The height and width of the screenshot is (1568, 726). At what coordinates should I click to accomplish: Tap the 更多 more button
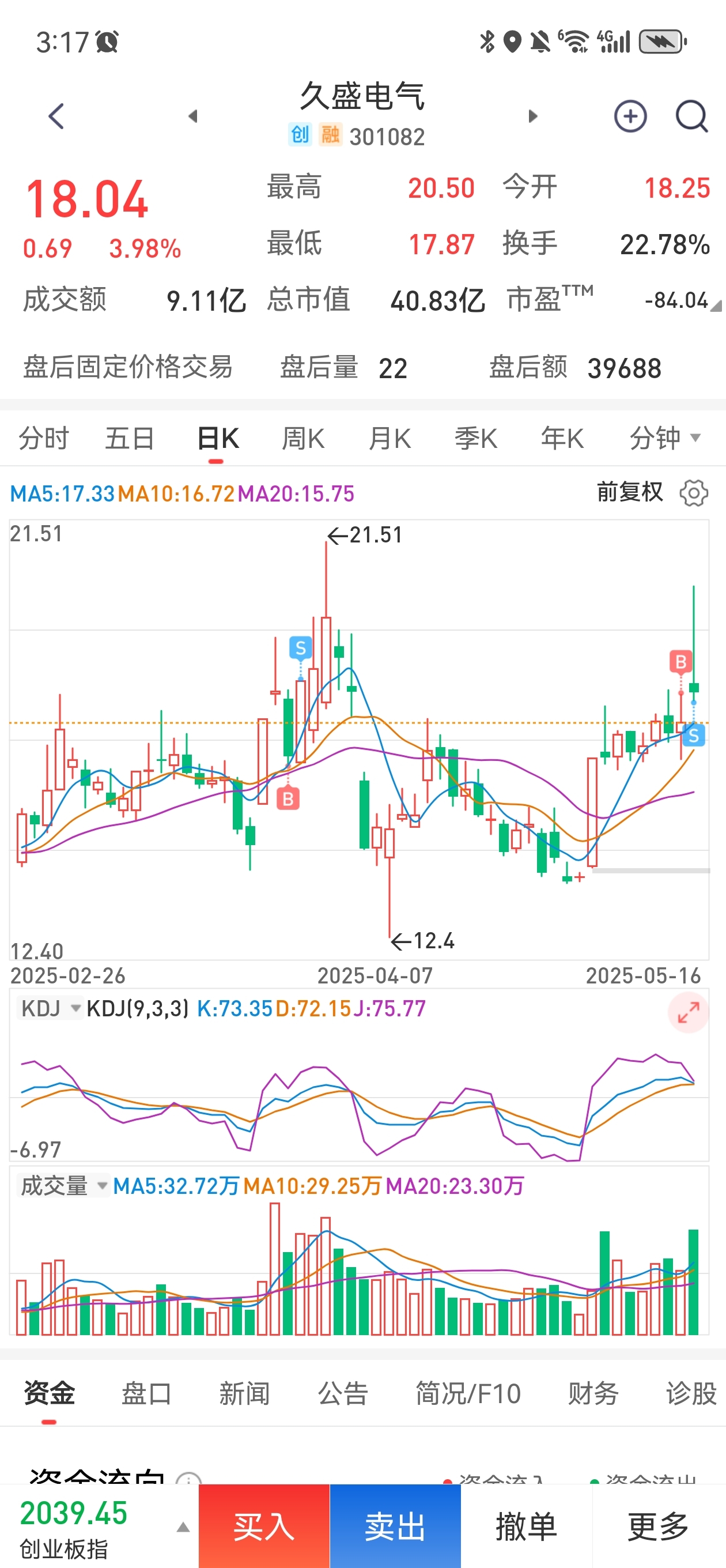659,1526
